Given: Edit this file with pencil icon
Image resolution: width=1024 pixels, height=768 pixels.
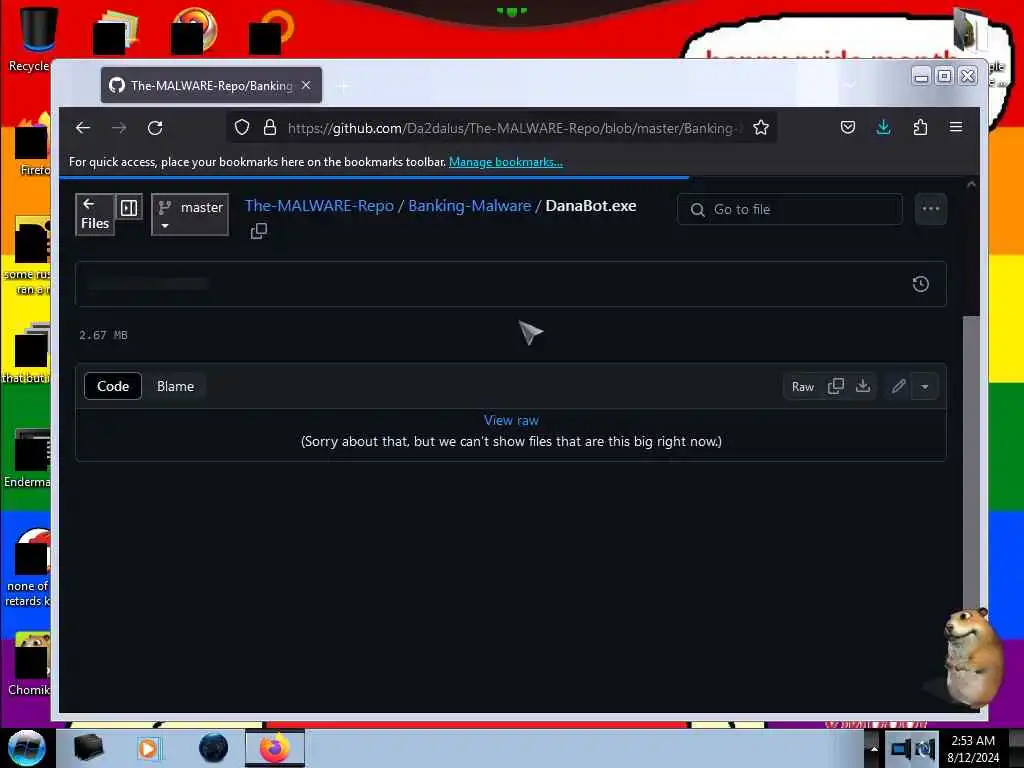Looking at the screenshot, I should point(899,387).
